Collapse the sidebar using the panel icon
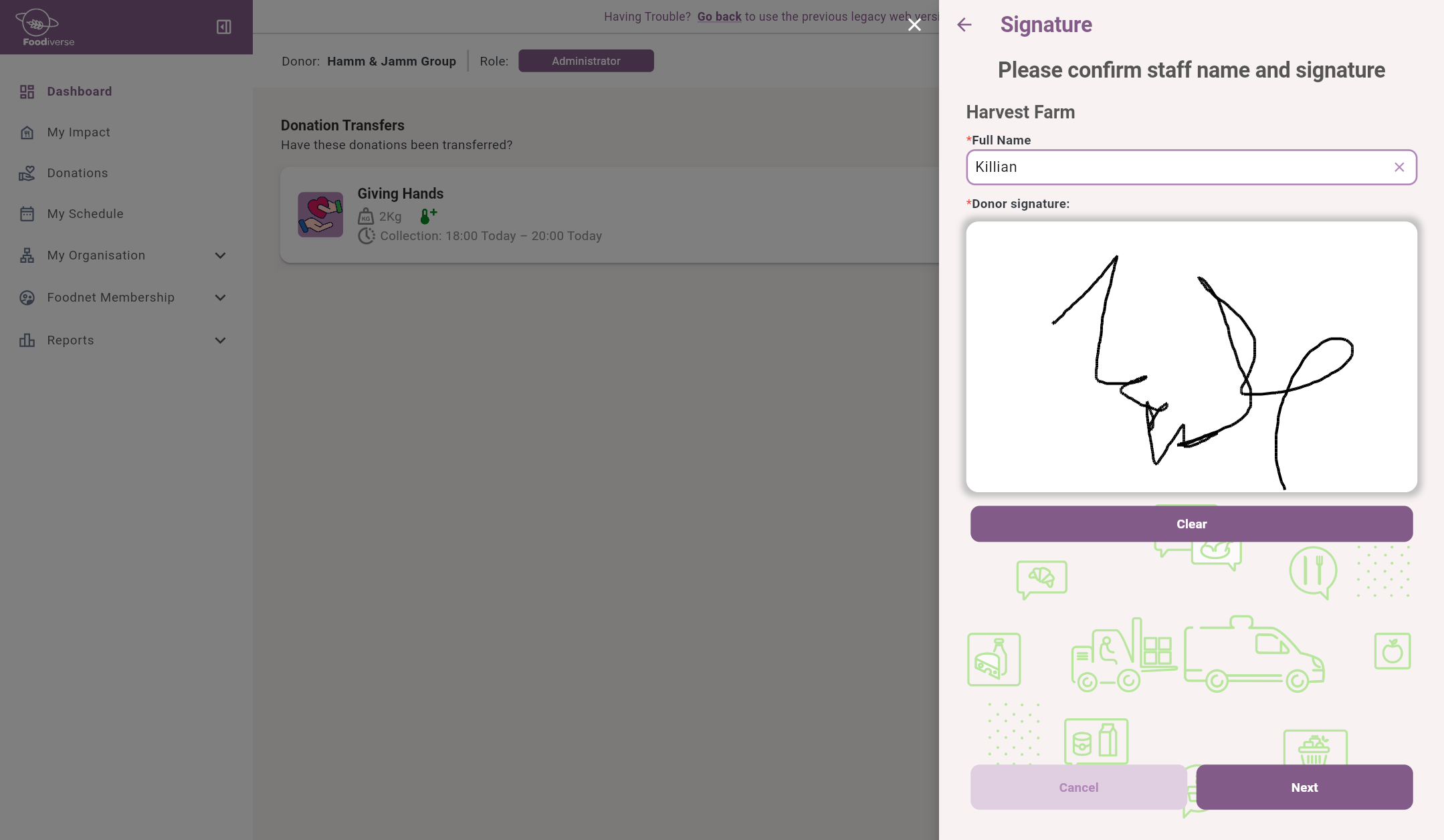1444x840 pixels. [223, 27]
